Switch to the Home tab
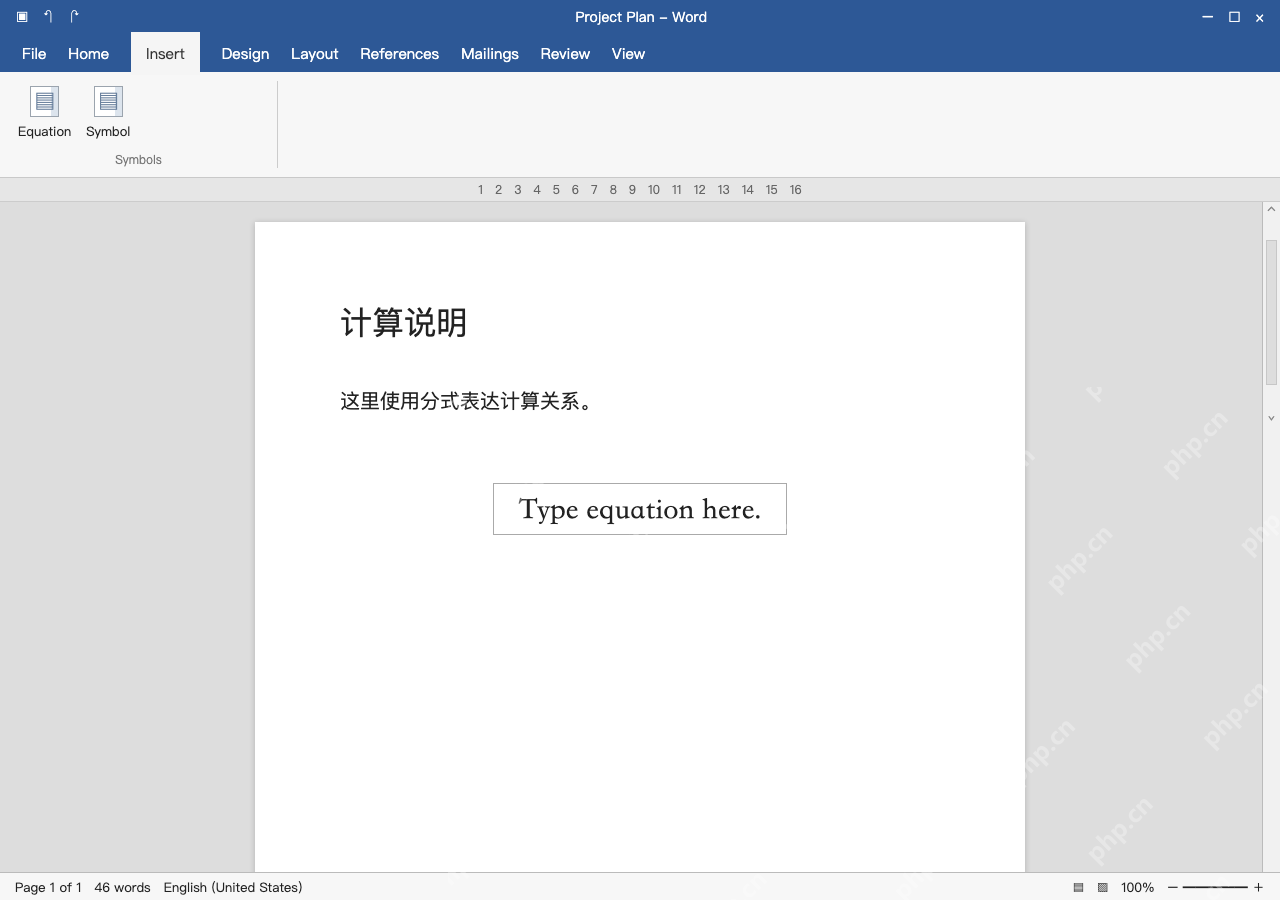 pos(88,54)
